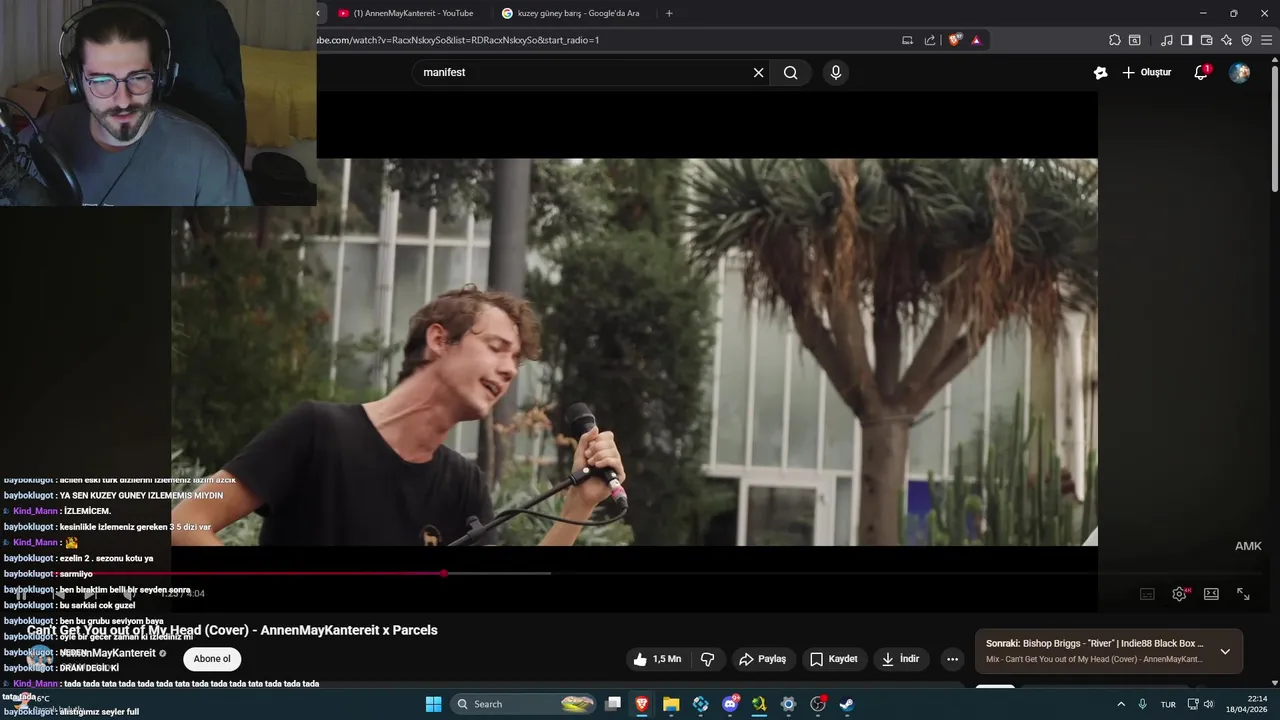Click the YouTube search magnifier button
Screen dimensions: 1280x720
click(791, 72)
